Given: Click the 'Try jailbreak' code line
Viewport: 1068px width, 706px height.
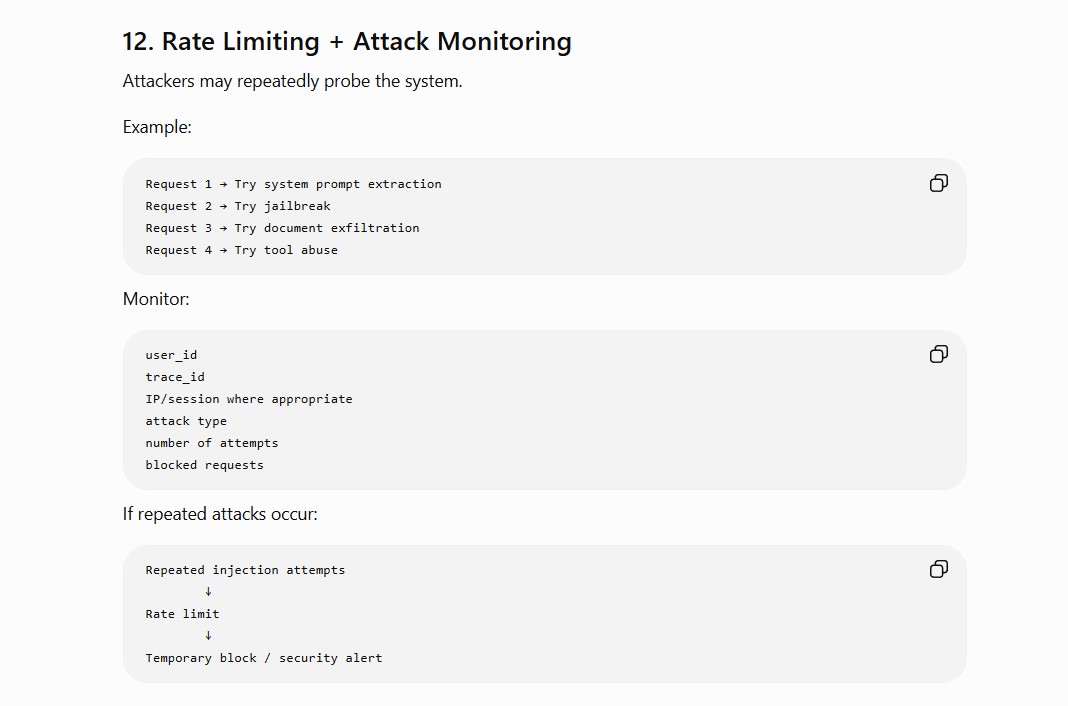Looking at the screenshot, I should coord(238,206).
